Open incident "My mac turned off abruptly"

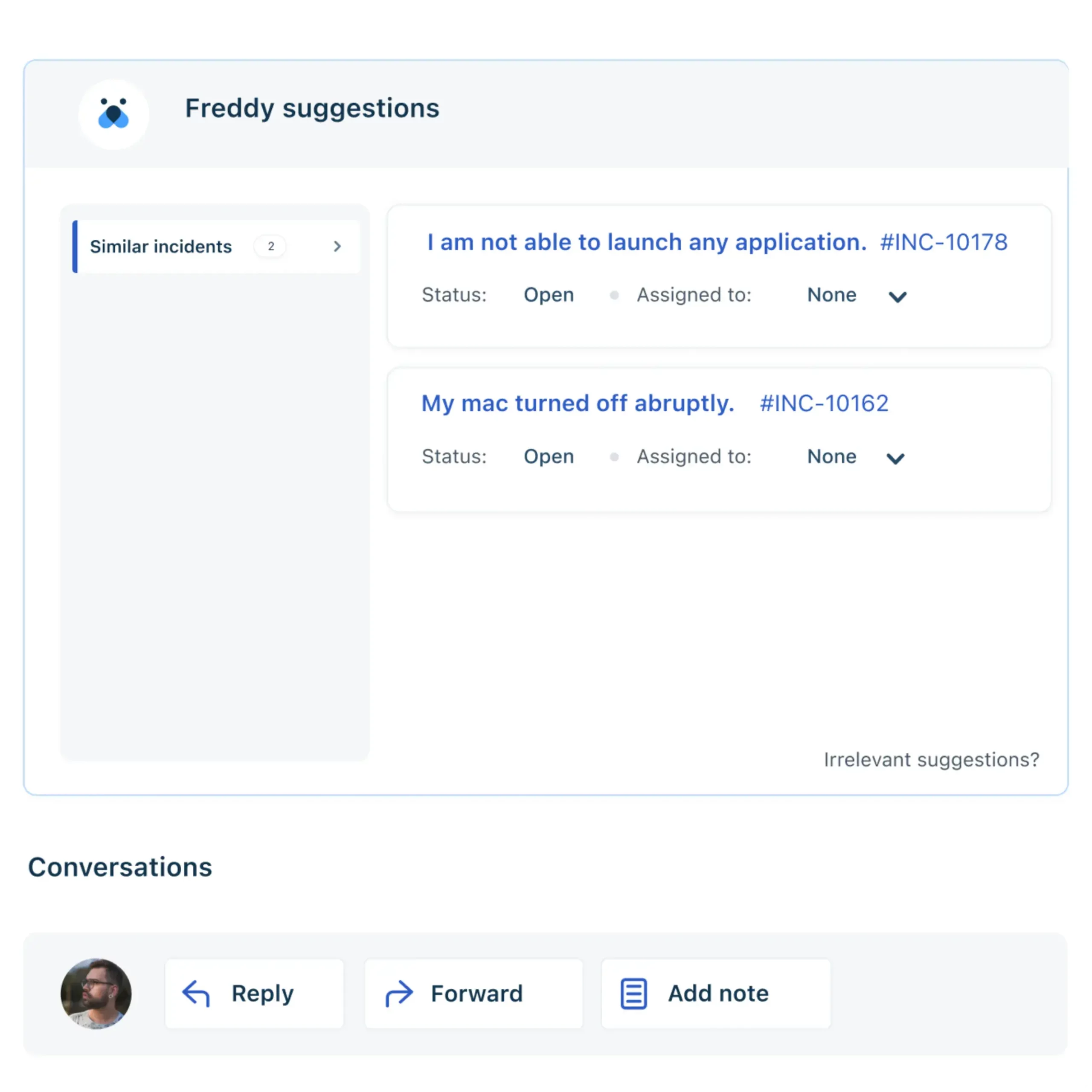(578, 404)
